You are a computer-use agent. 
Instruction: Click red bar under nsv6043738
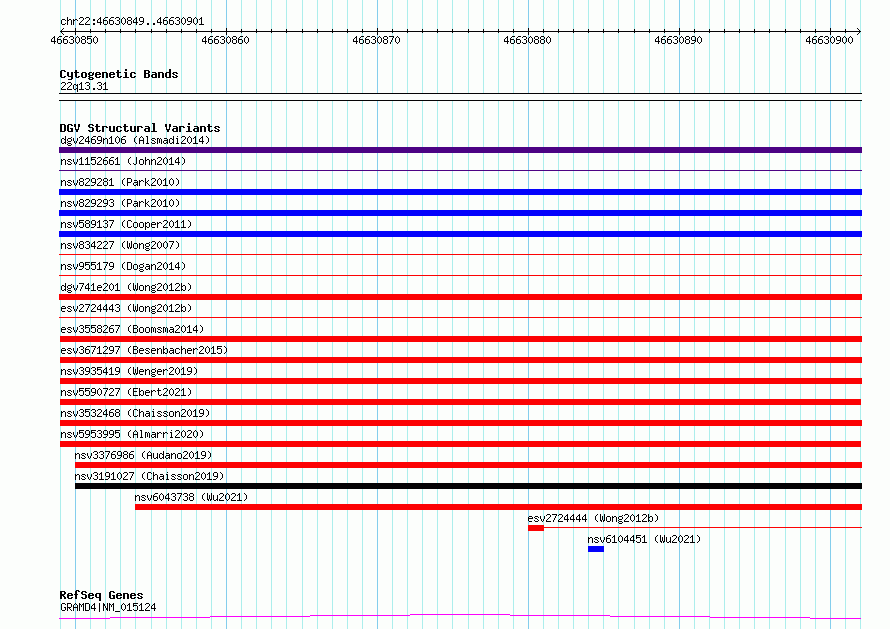click(498, 507)
